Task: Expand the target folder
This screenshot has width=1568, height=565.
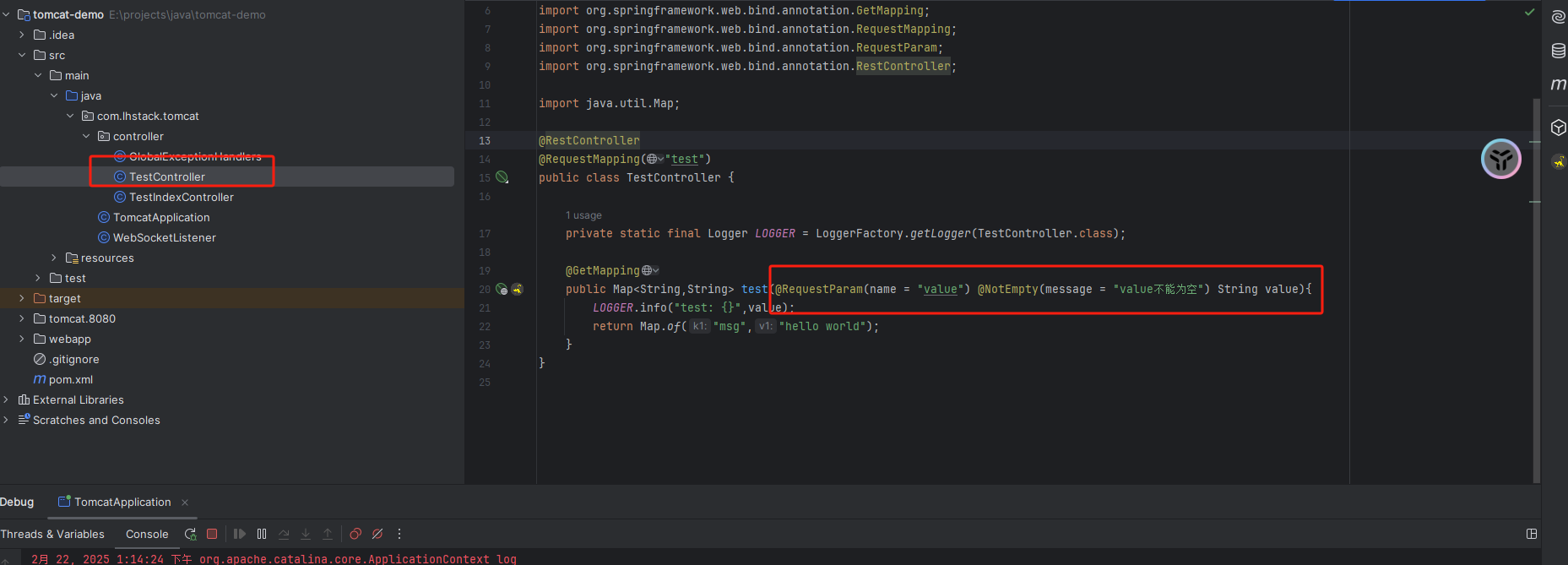Action: click(22, 298)
